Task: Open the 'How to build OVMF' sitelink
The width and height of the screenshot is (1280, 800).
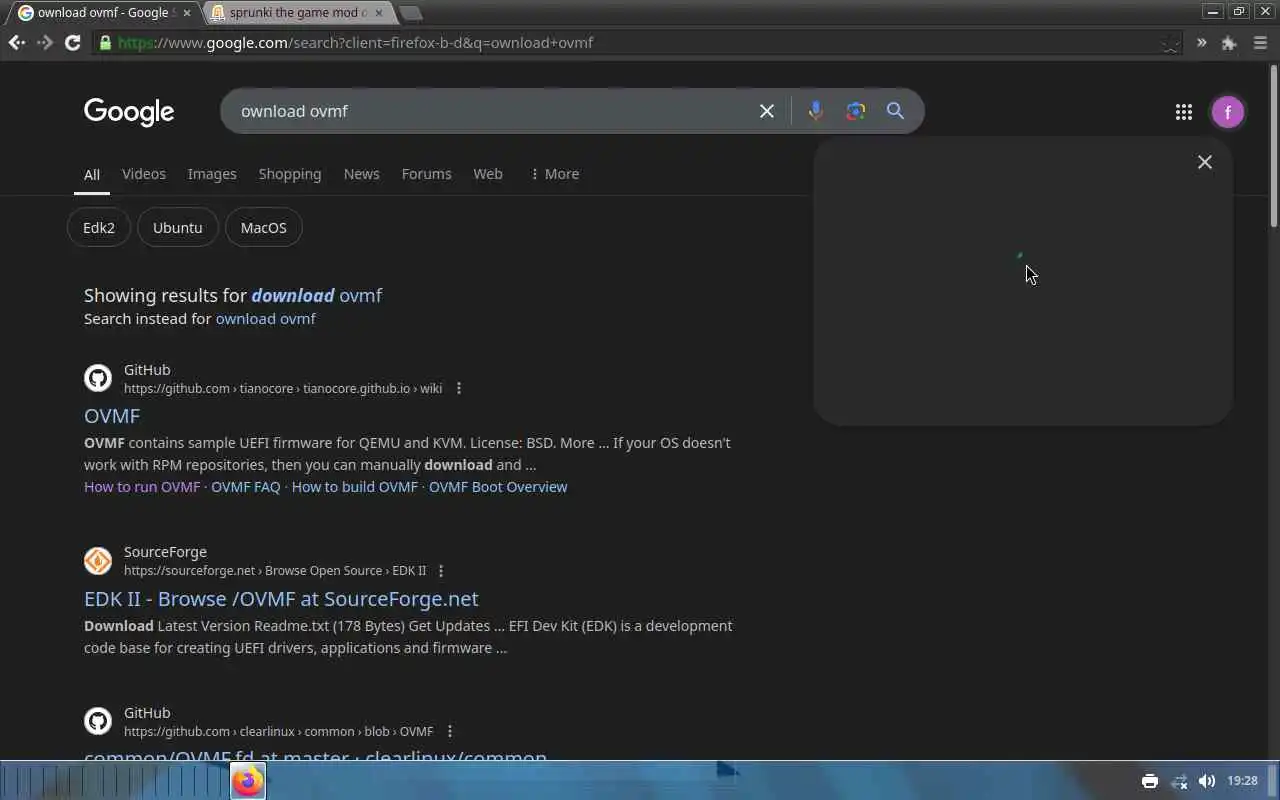Action: coord(355,487)
